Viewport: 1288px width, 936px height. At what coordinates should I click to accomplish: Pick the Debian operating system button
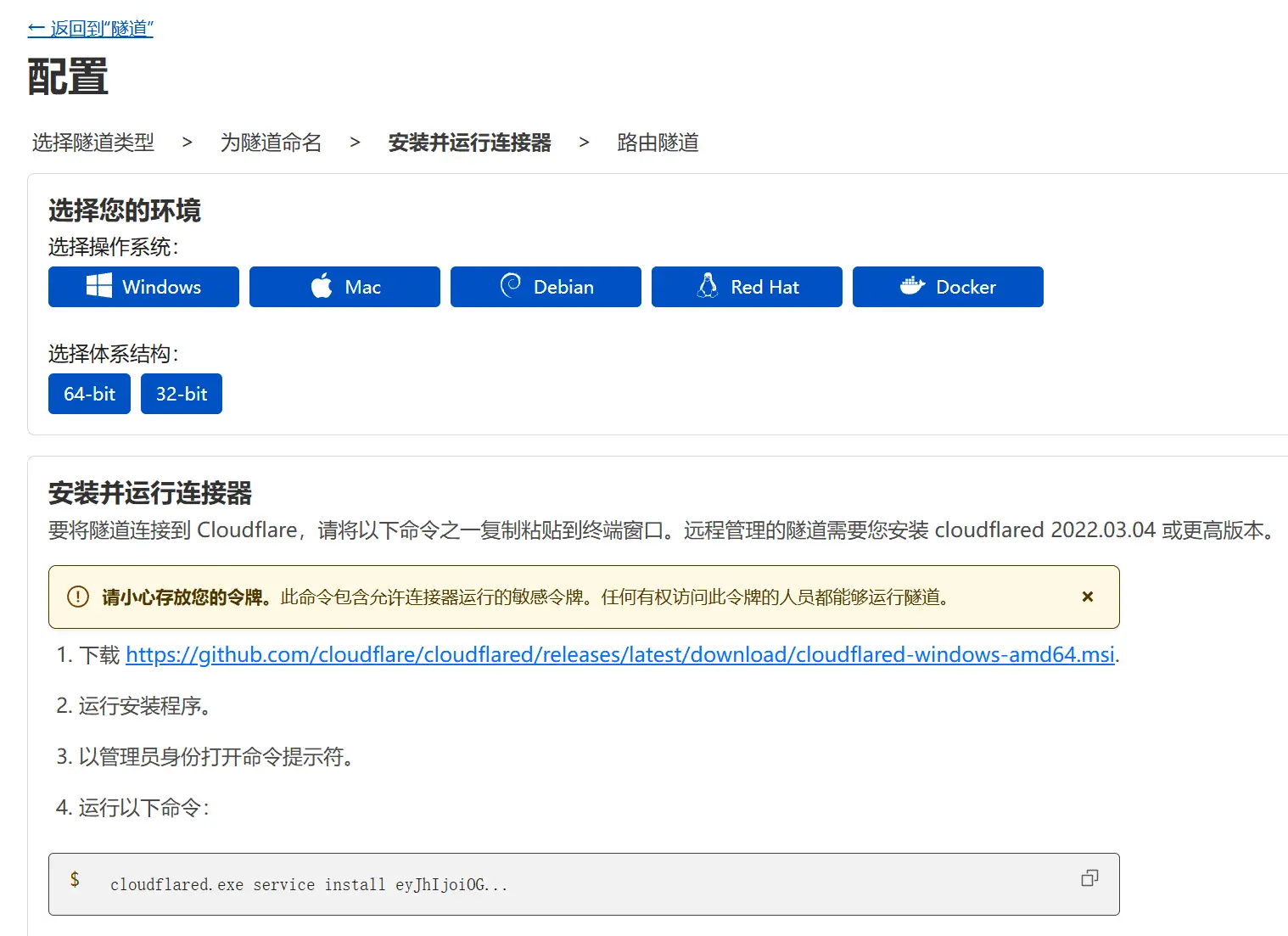pyautogui.click(x=546, y=287)
